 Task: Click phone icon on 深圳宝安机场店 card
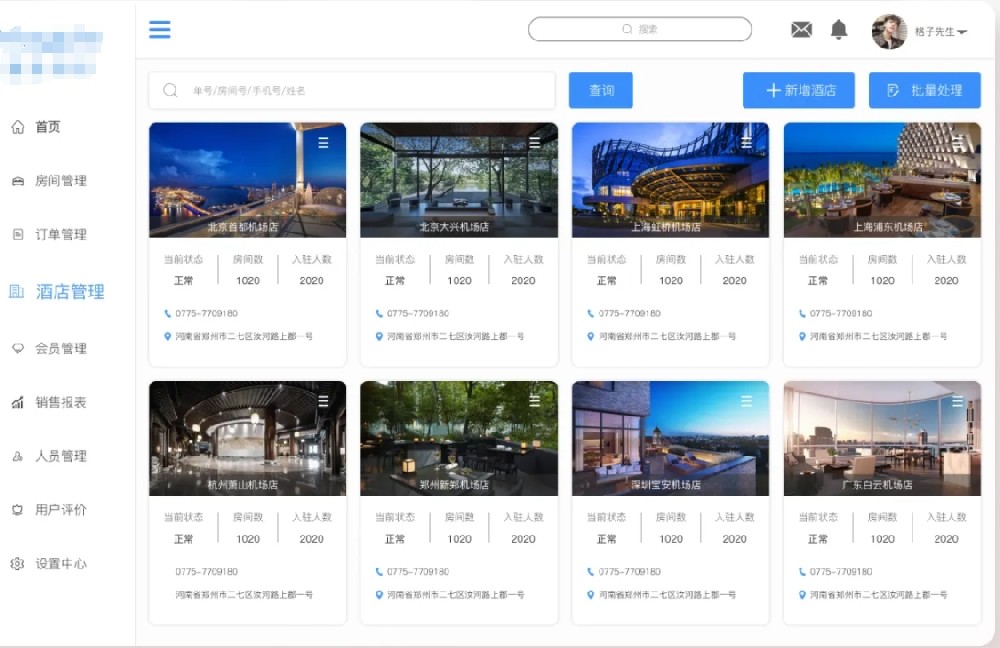pyautogui.click(x=591, y=571)
